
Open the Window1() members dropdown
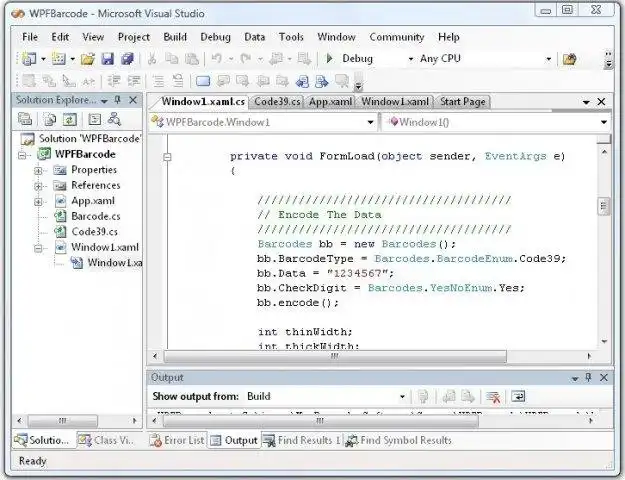pos(604,122)
